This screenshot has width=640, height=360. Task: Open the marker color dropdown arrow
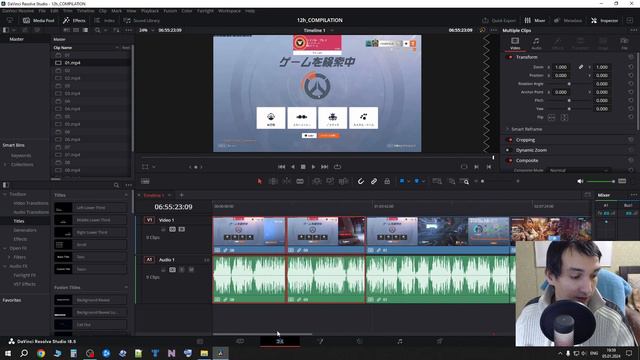[423, 181]
